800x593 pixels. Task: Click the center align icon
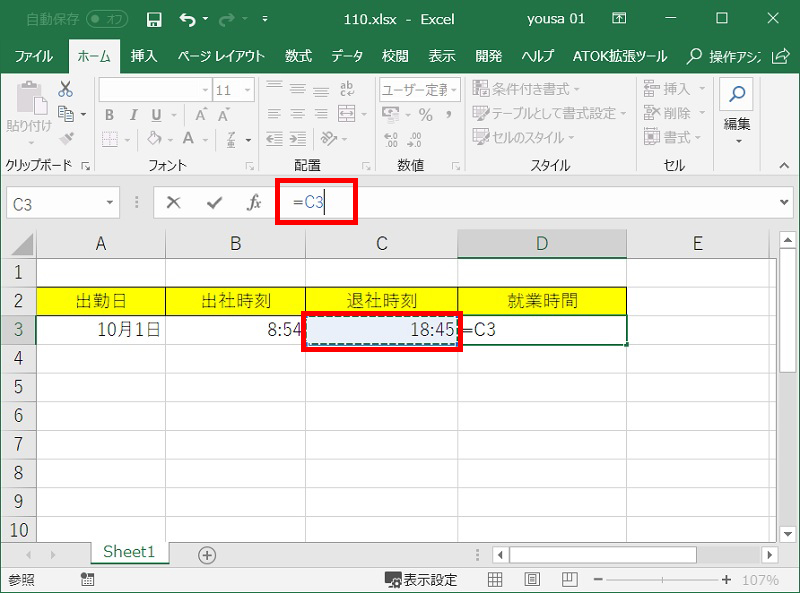click(298, 114)
